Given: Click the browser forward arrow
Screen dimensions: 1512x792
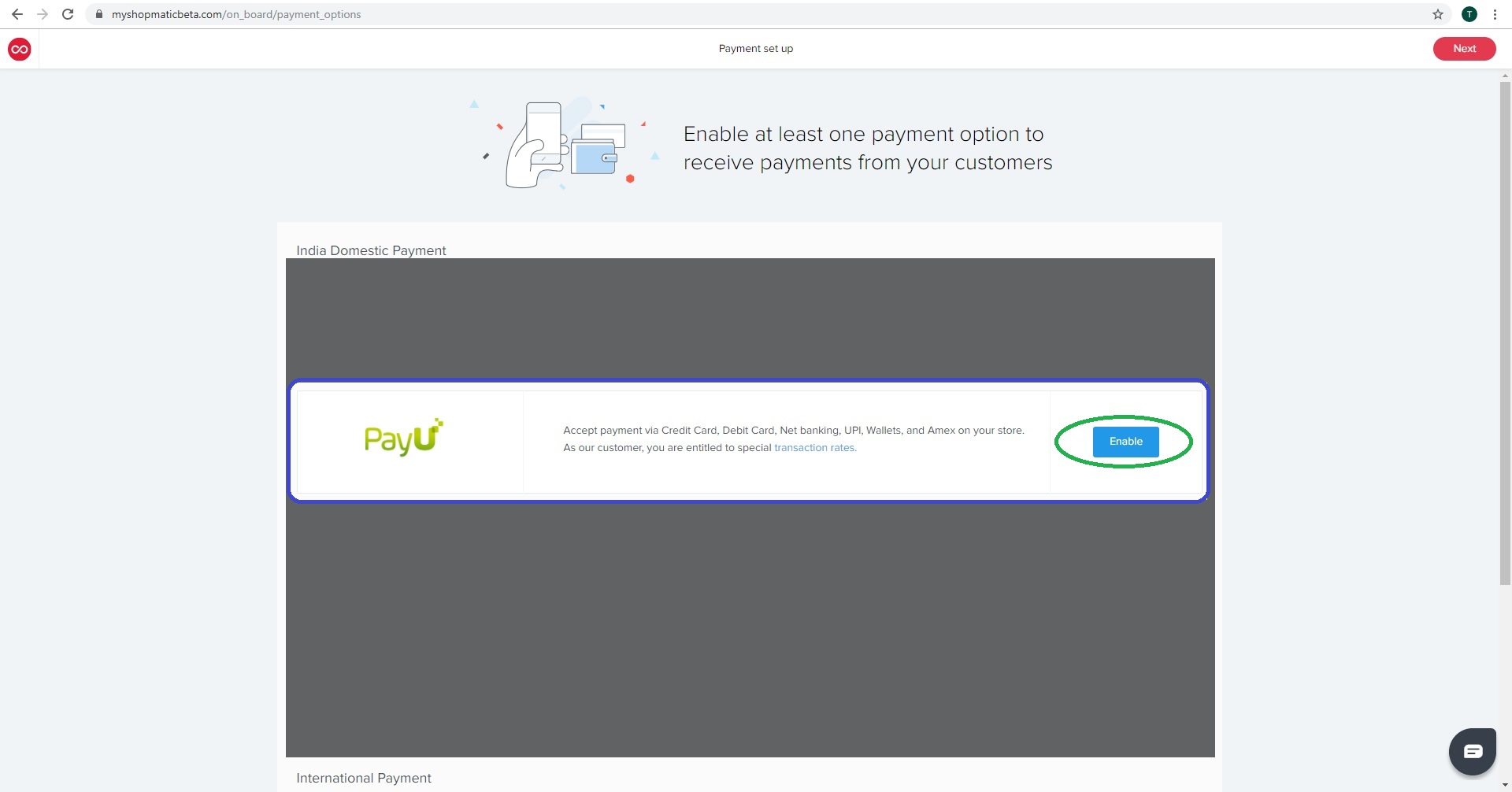Looking at the screenshot, I should coord(43,14).
